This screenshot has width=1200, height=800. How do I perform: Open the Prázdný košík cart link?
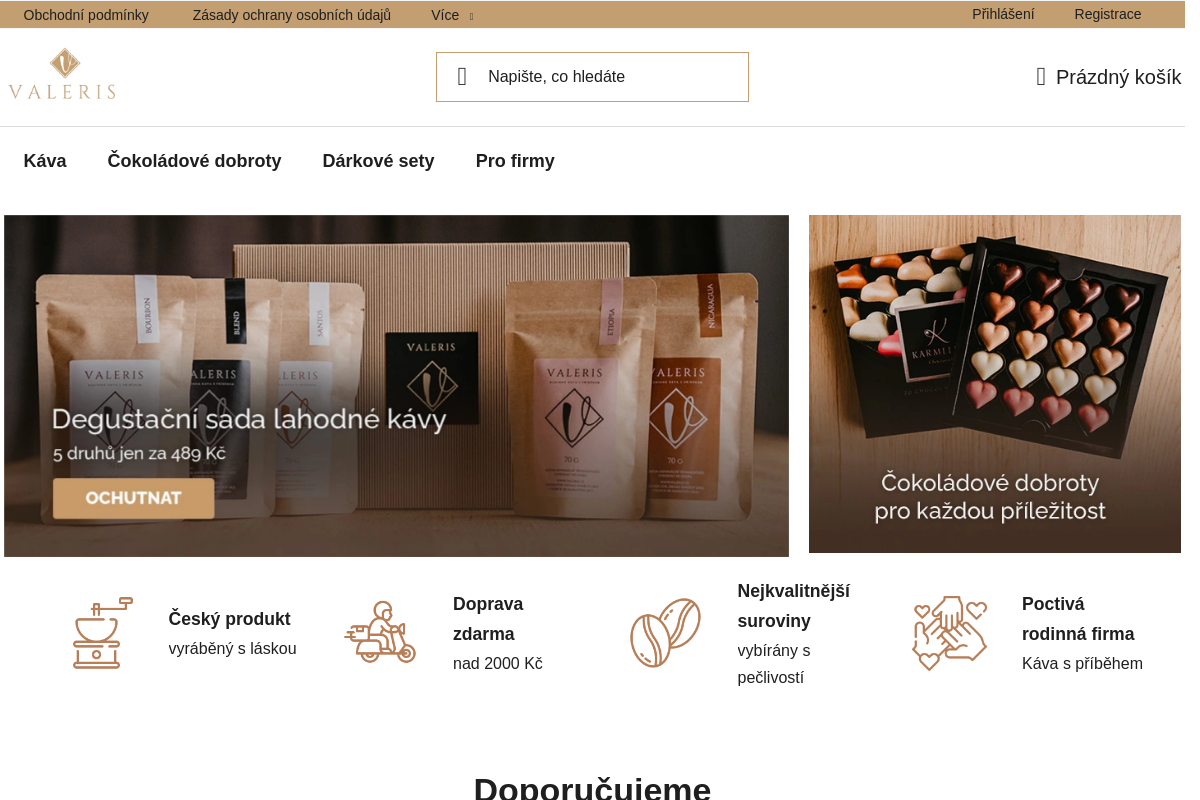[x=1108, y=77]
